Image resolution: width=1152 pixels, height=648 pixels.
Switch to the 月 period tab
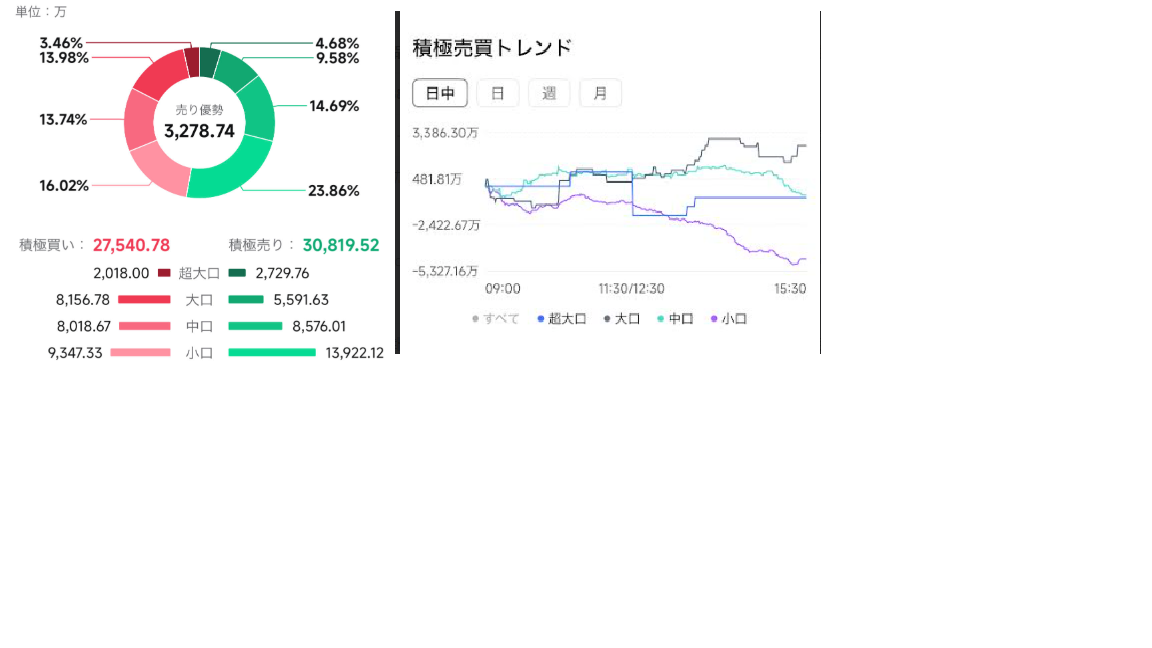coord(600,93)
